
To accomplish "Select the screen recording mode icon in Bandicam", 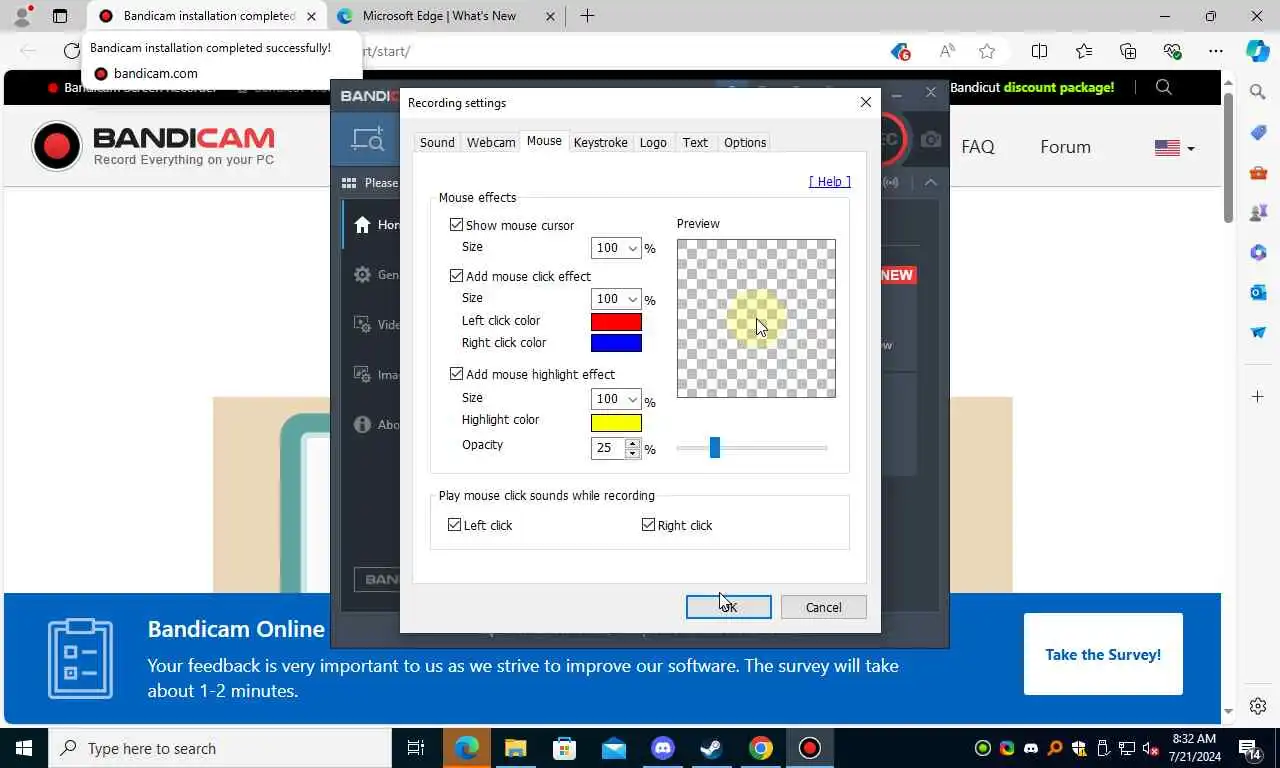I will click(x=367, y=140).
